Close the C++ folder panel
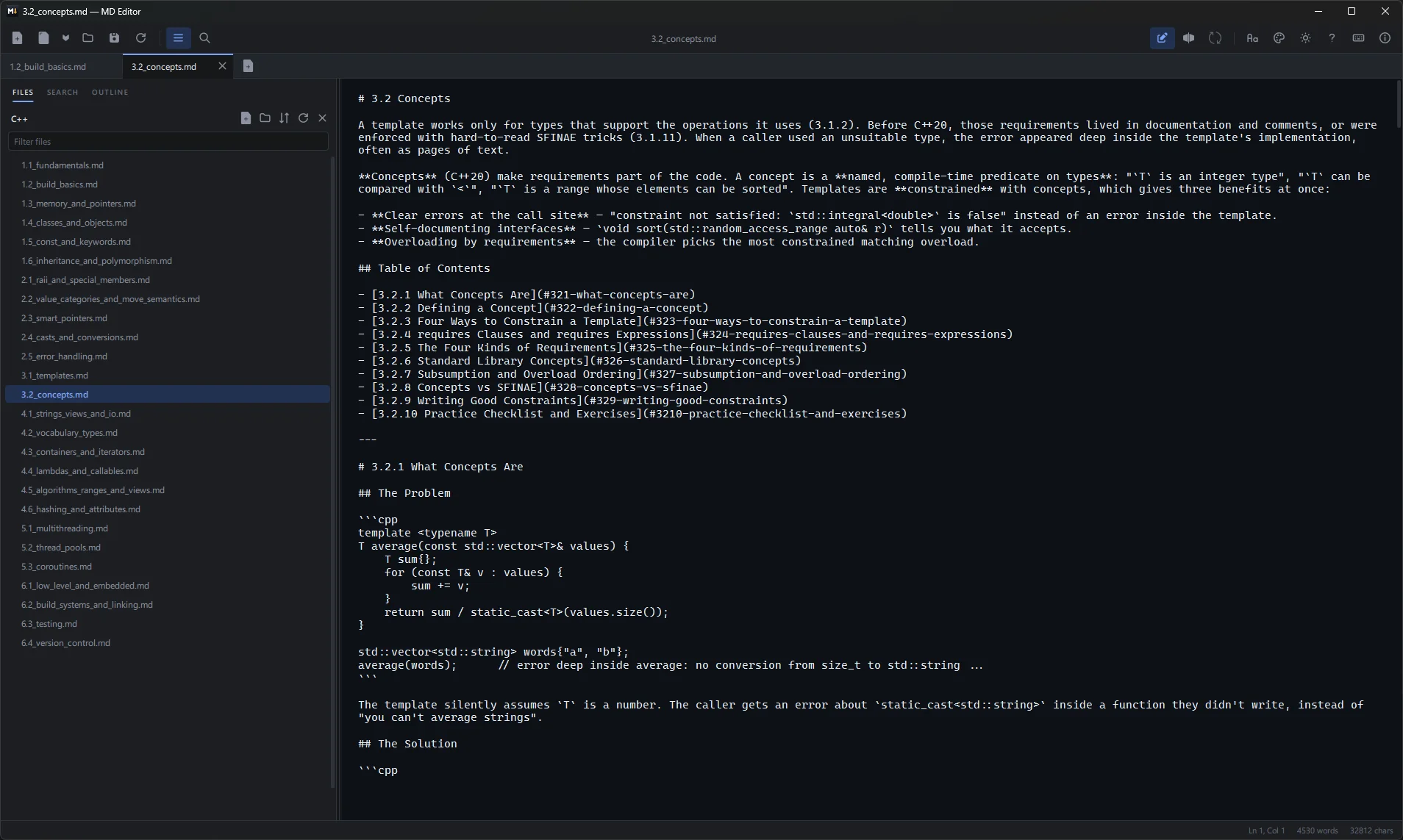This screenshot has width=1403, height=840. (x=322, y=118)
